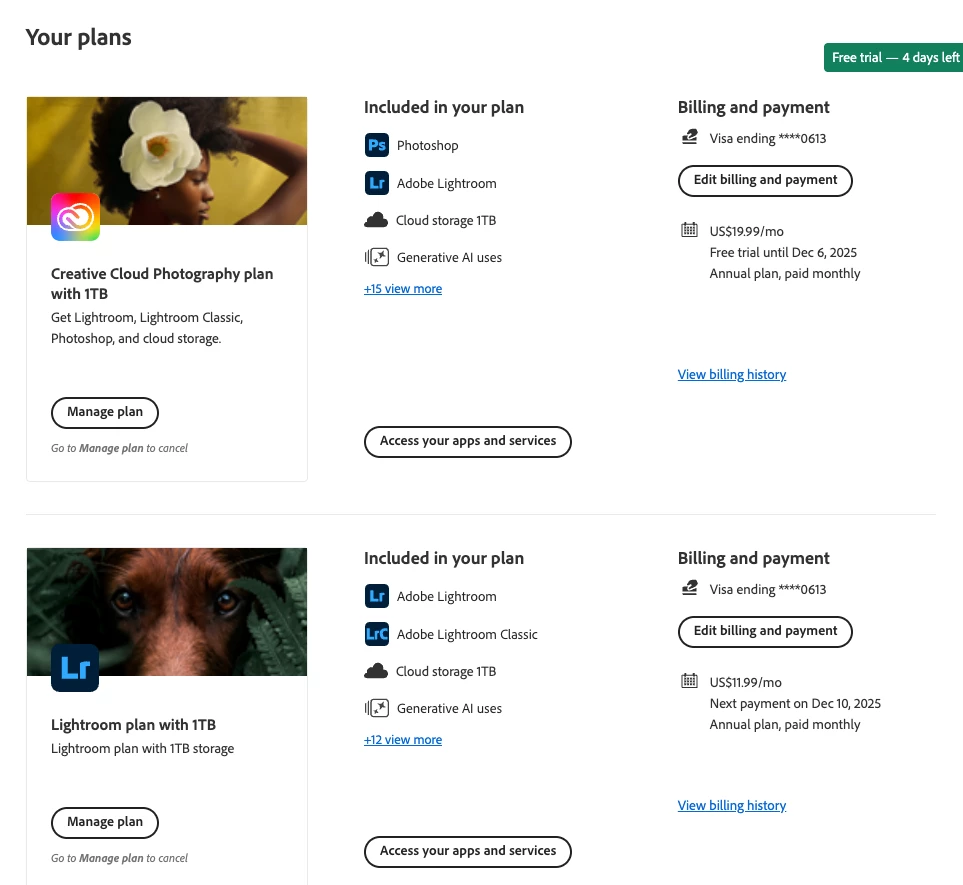Click the Creative Cloud rainbow logo

[76, 217]
